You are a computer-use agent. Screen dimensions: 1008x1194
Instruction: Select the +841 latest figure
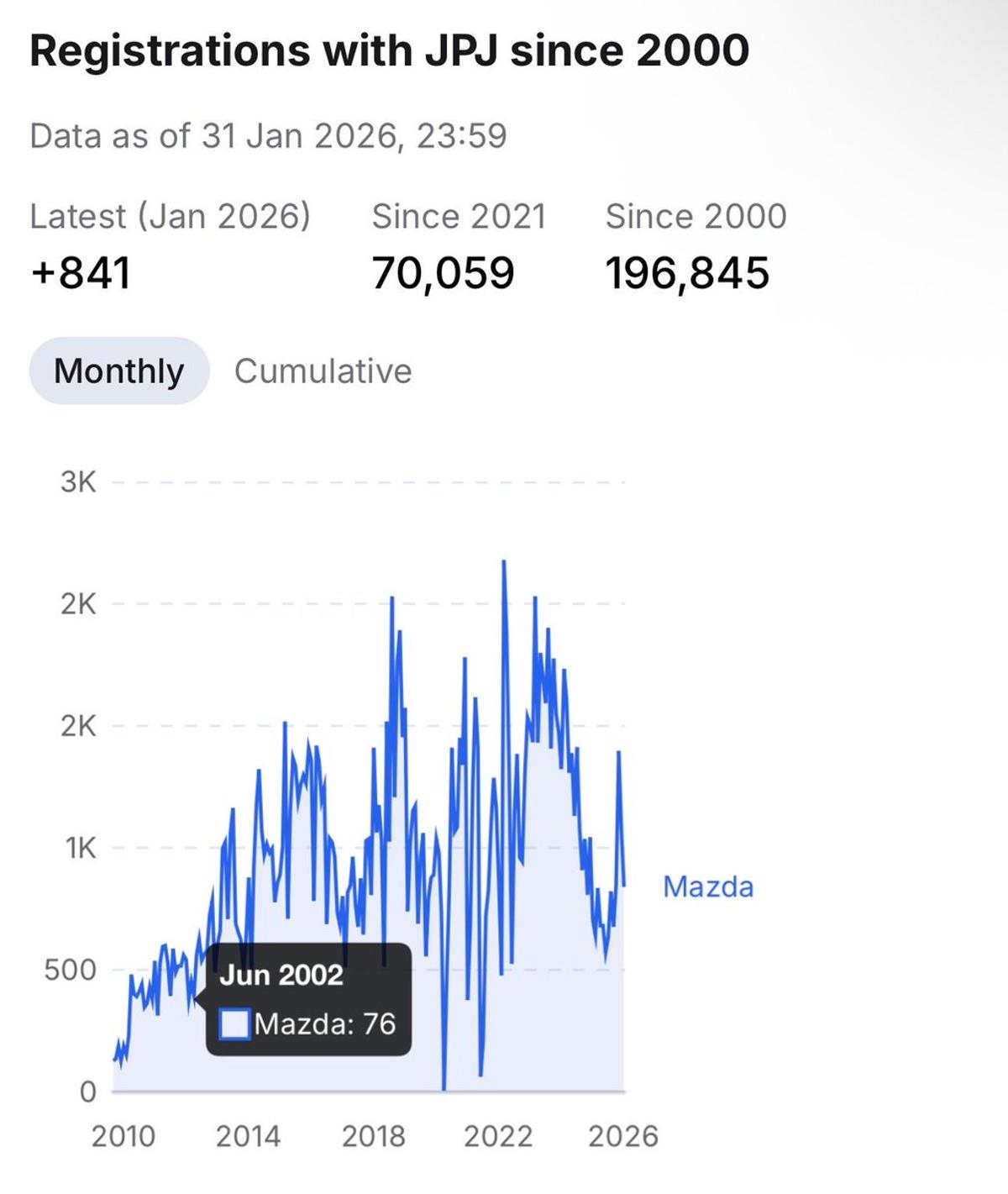coord(81,273)
